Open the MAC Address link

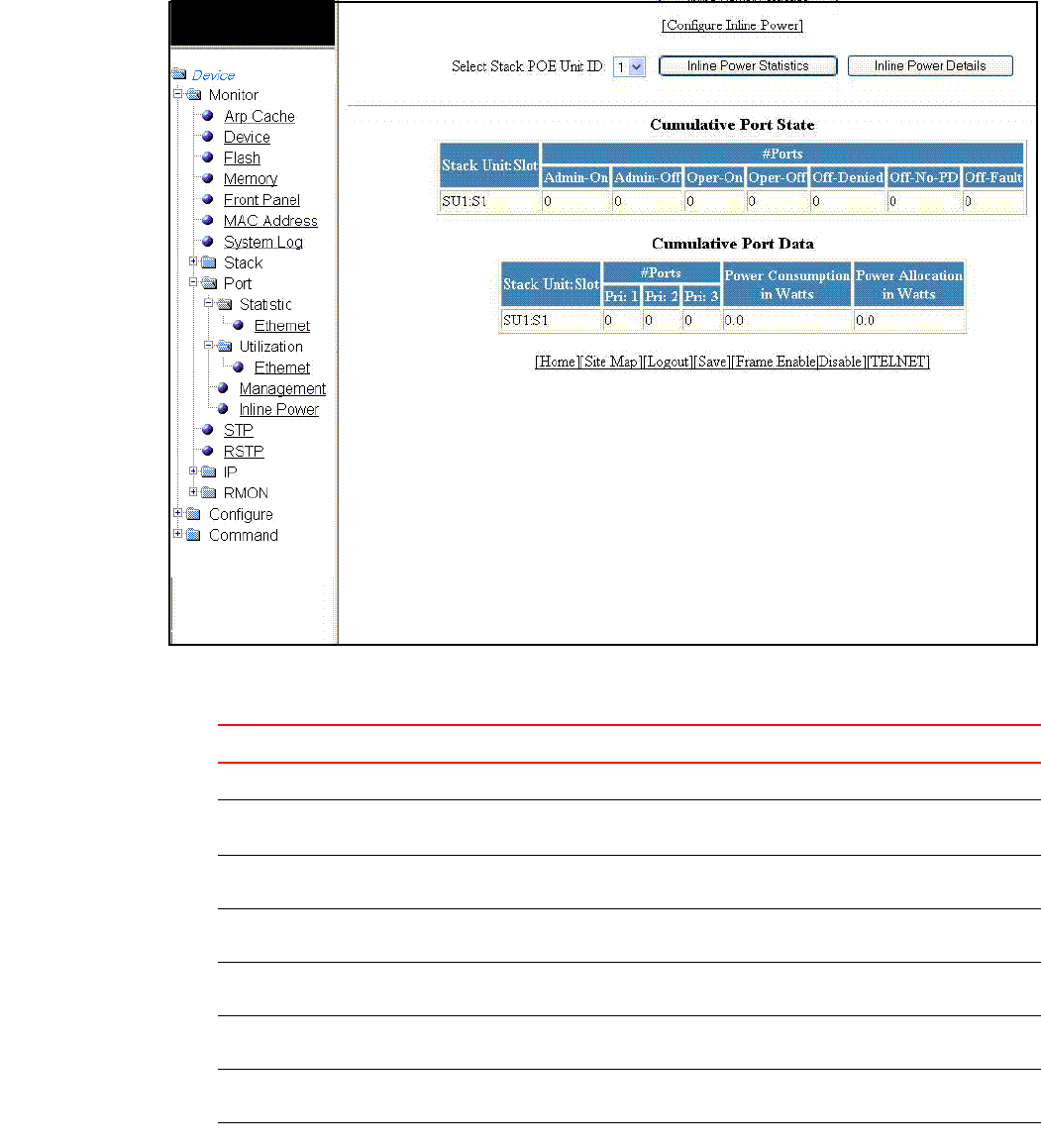point(270,221)
